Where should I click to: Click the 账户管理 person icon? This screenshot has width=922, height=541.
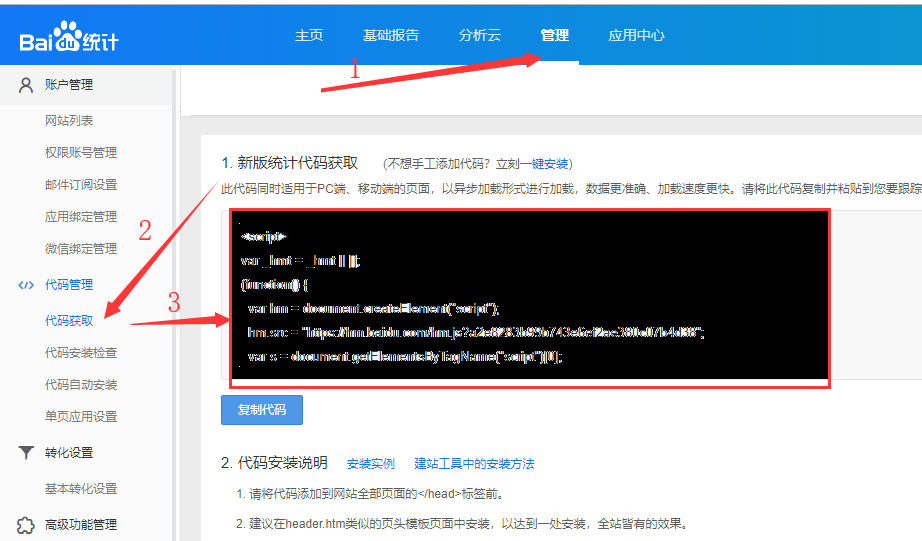[26, 85]
